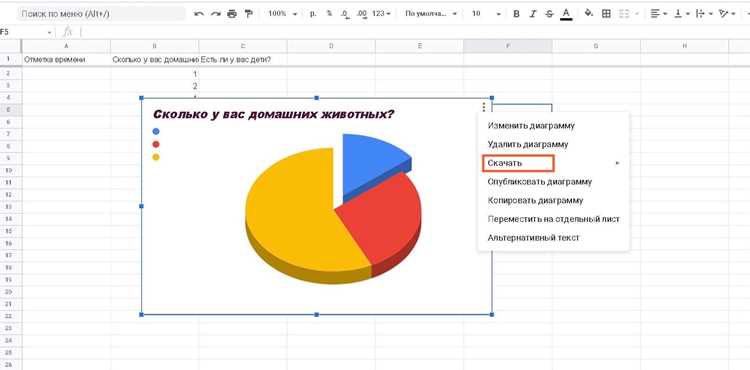The height and width of the screenshot is (370, 750).
Task: Click cell B1 'Сколько у вас домашних'
Action: tap(154, 60)
